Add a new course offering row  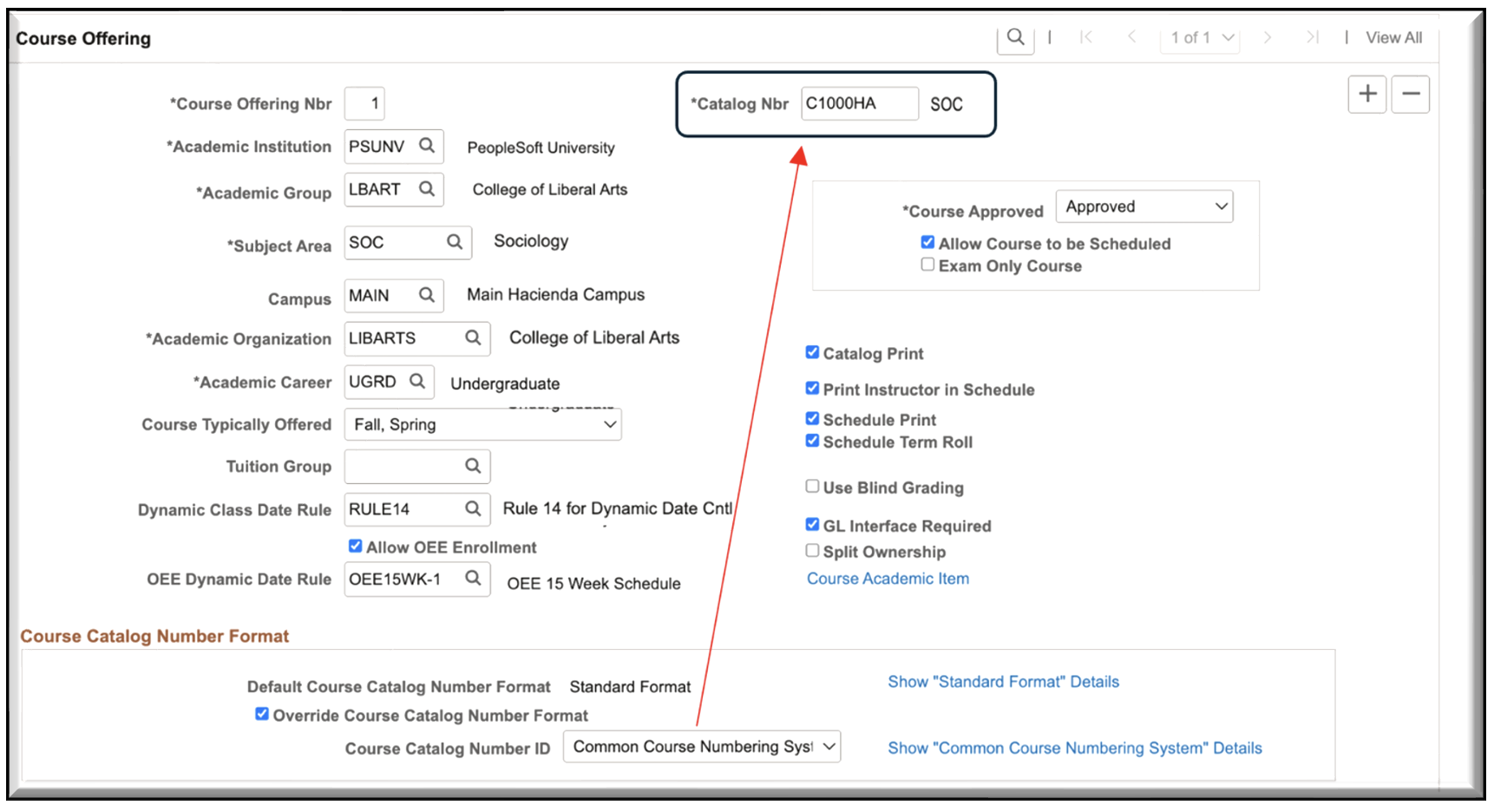pyautogui.click(x=1367, y=94)
